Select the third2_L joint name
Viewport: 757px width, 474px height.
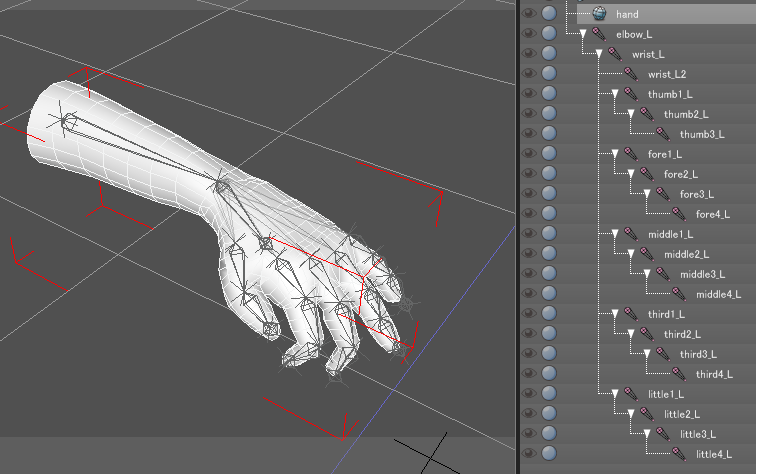pyautogui.click(x=682, y=334)
